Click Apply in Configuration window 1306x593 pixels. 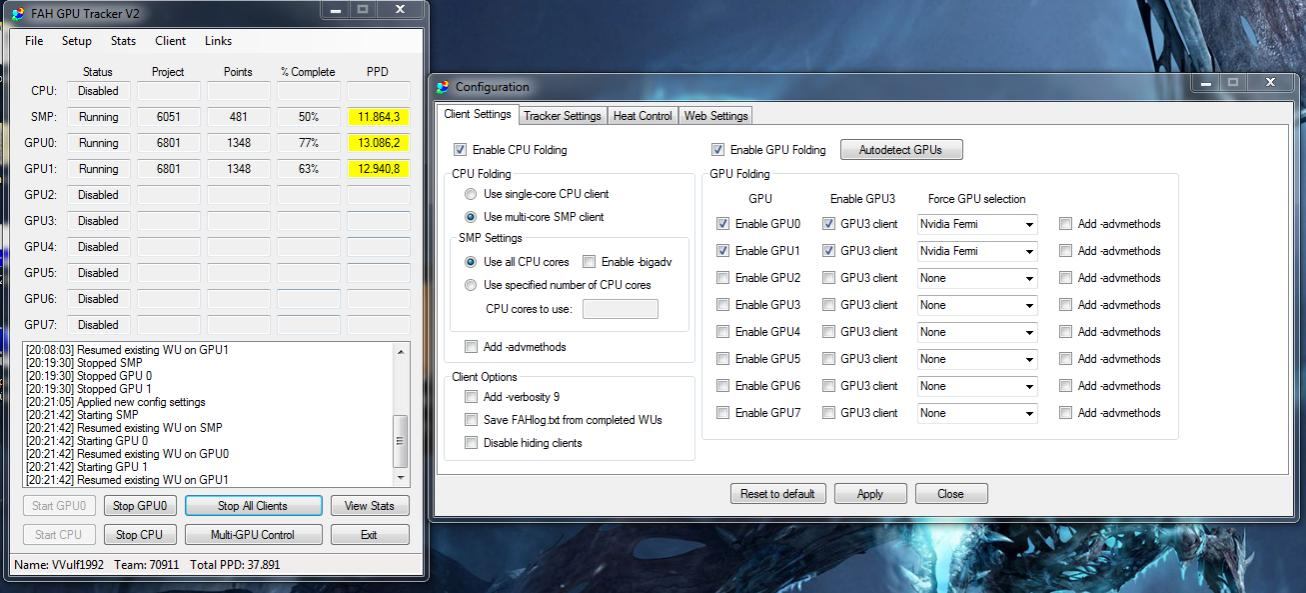[x=870, y=494]
